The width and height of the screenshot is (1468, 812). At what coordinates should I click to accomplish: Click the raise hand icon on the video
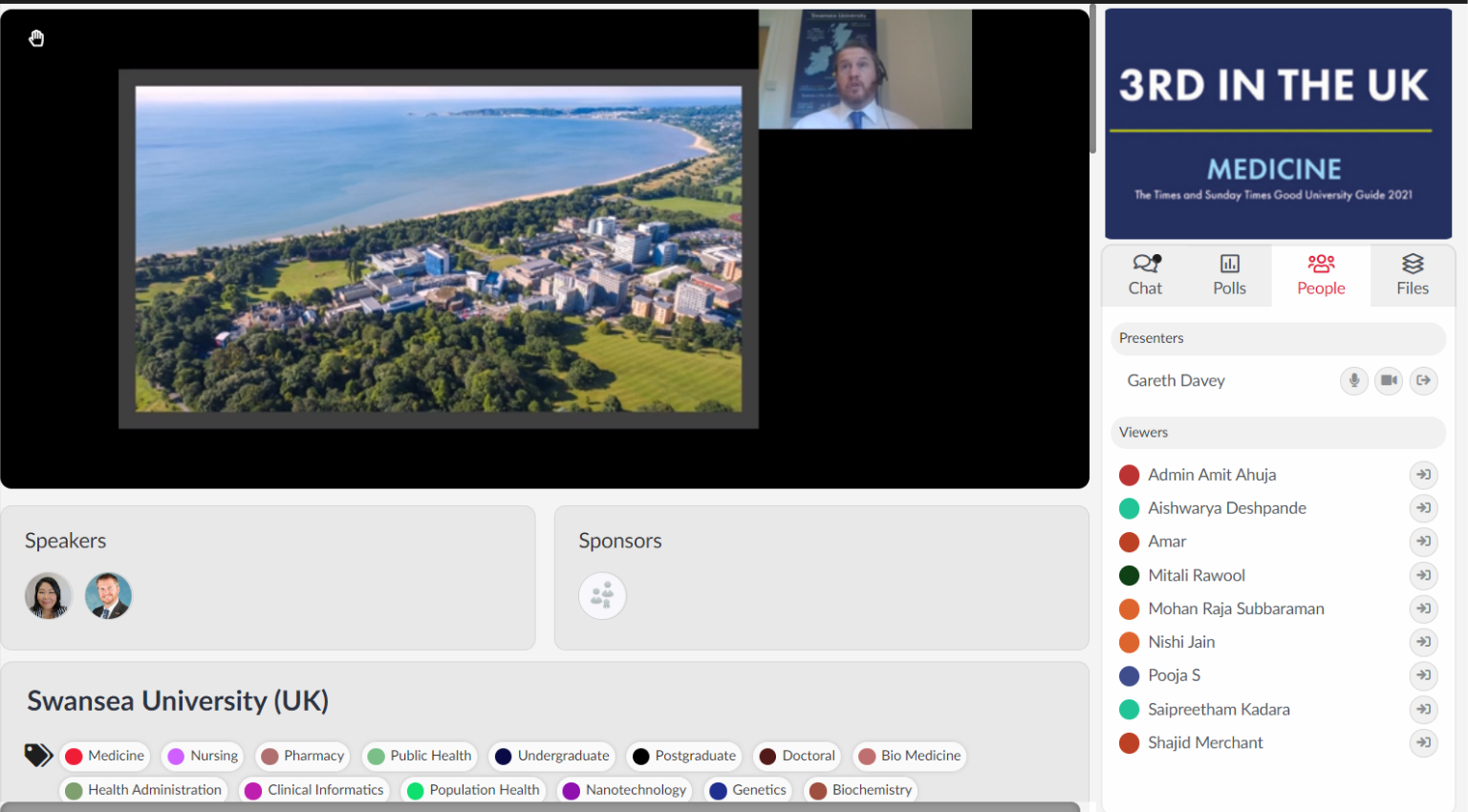(x=36, y=38)
